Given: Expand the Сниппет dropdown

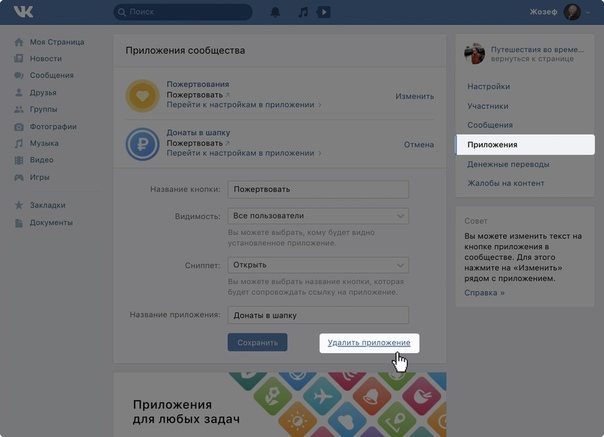Looking at the screenshot, I should tap(318, 265).
